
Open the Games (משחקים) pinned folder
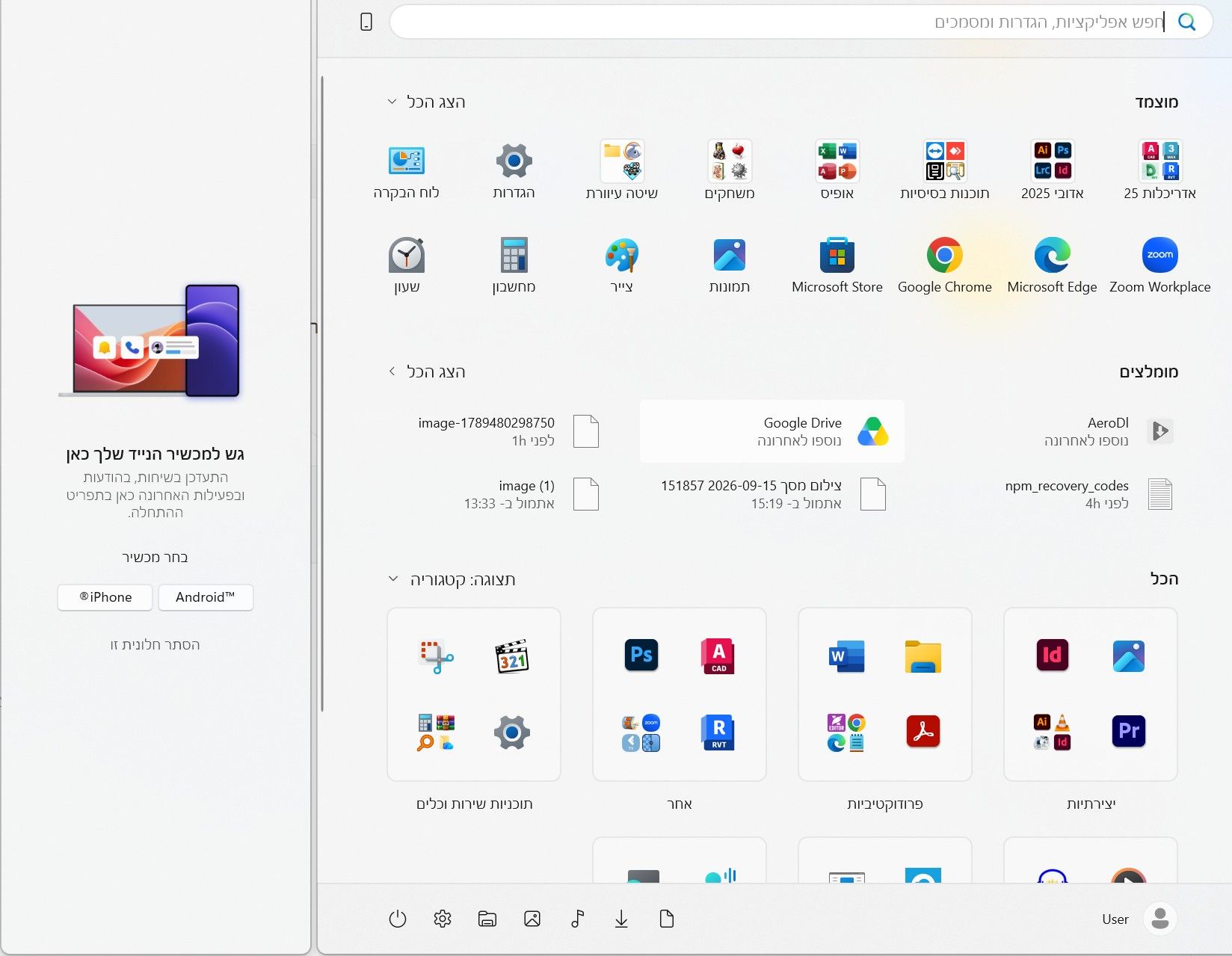coord(729,171)
